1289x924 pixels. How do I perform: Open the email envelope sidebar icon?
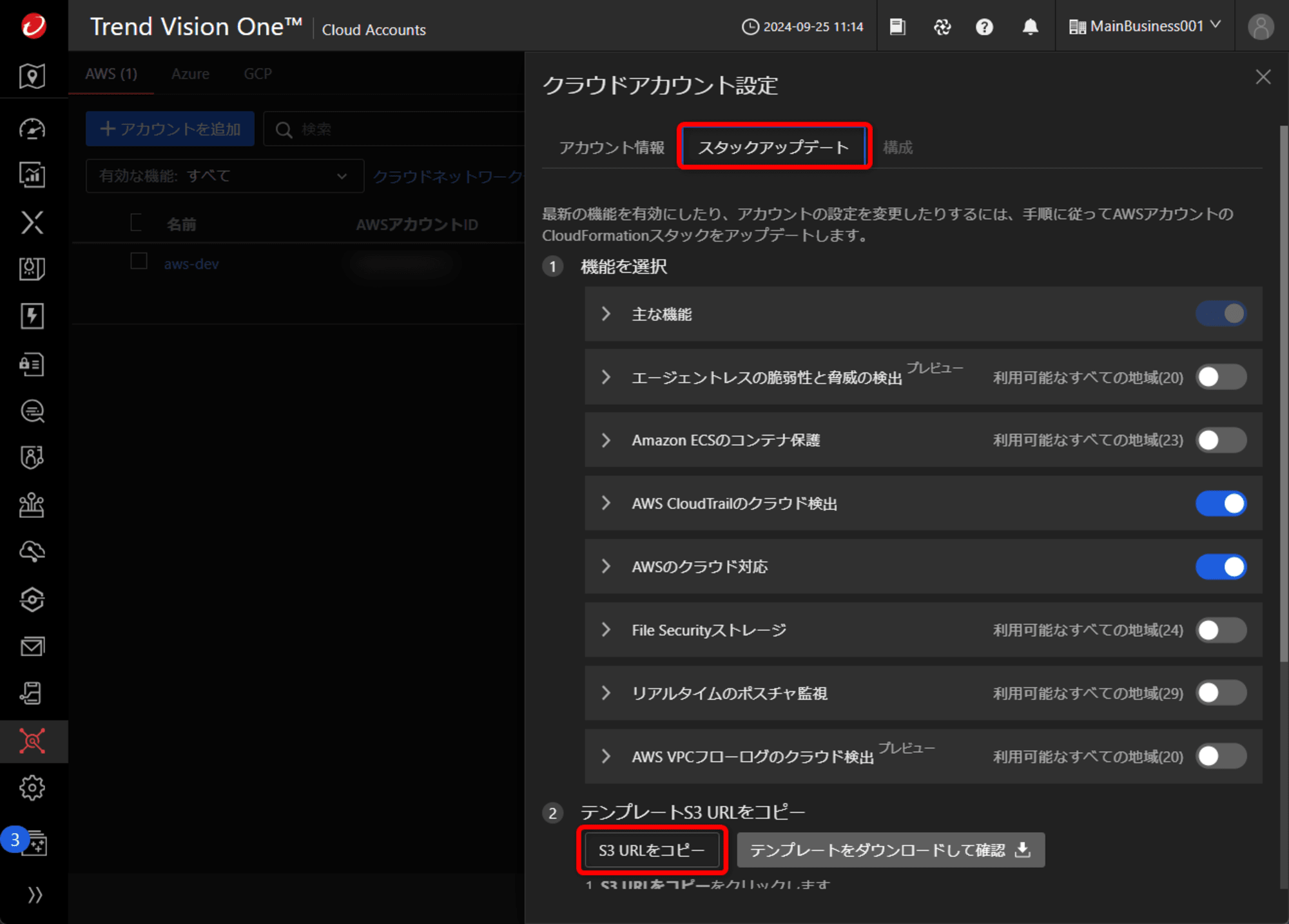(32, 646)
